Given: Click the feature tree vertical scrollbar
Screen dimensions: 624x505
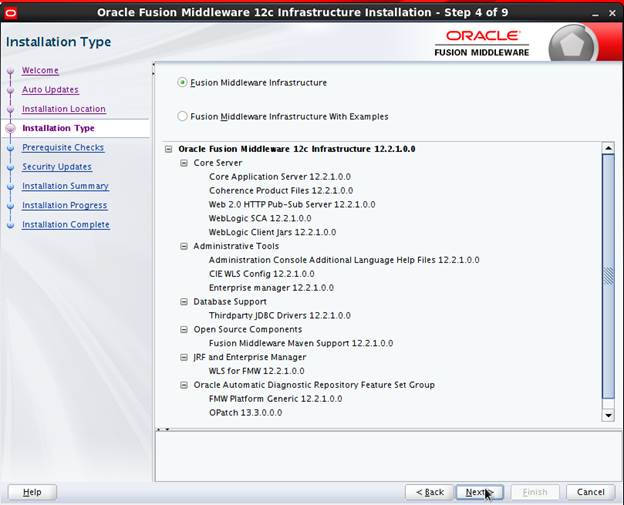Looking at the screenshot, I should [608, 278].
